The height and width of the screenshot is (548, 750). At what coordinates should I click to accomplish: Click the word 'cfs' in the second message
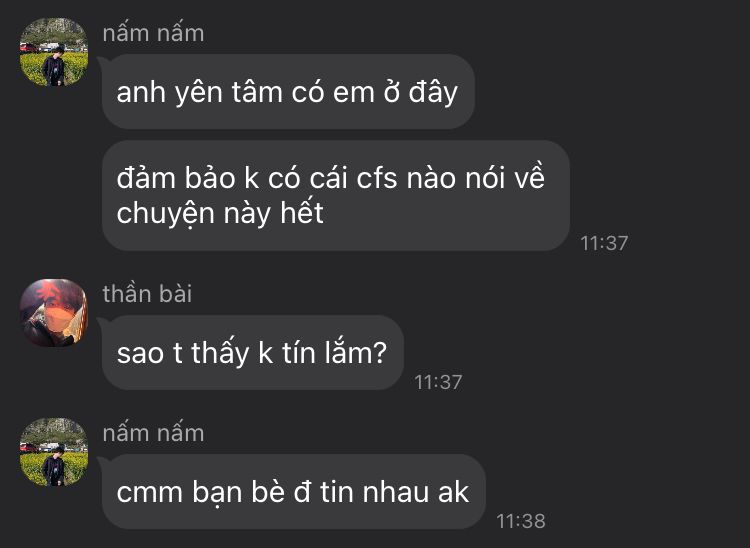[x=377, y=178]
